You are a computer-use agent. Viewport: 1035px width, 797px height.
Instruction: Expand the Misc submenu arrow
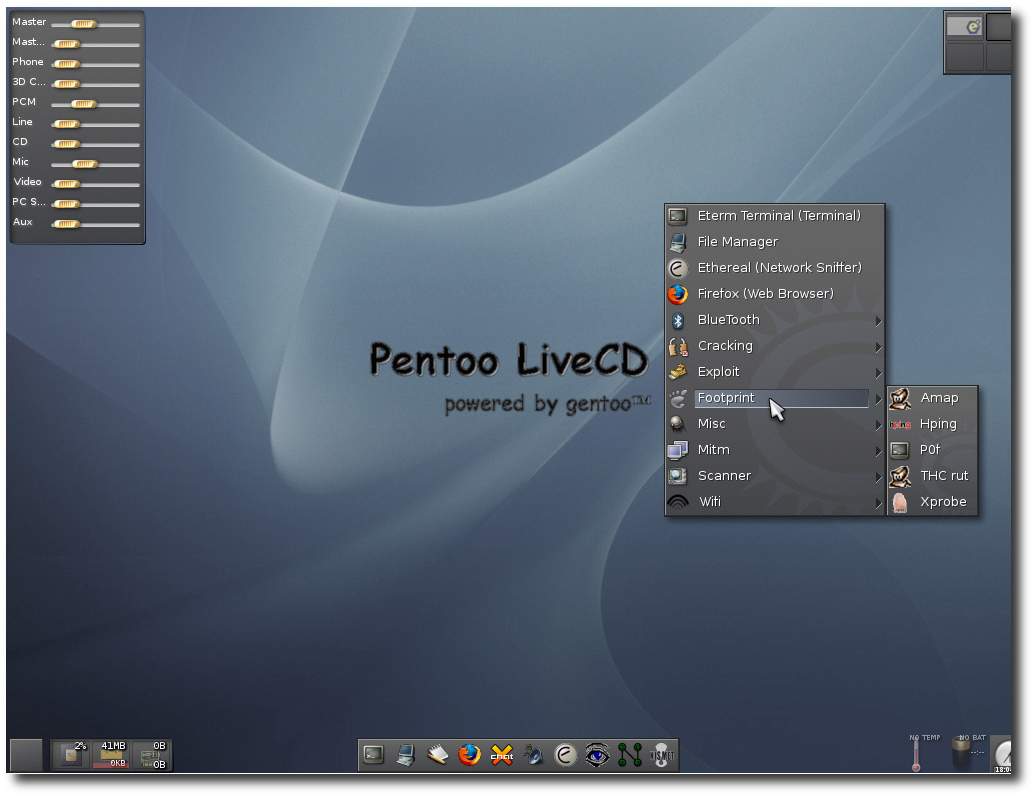(x=878, y=425)
